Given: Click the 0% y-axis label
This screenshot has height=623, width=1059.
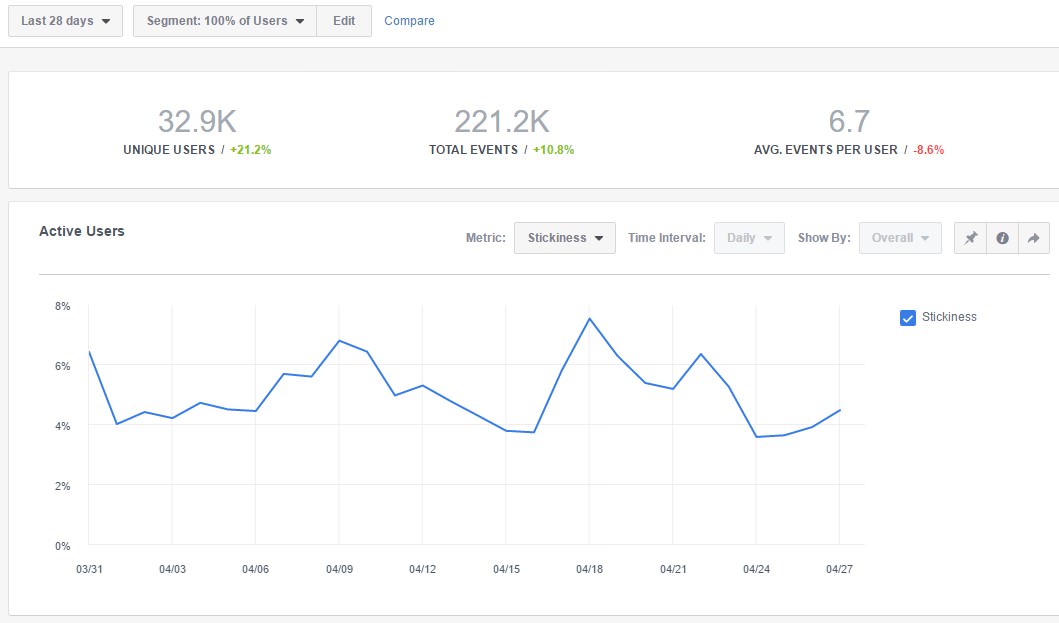Looking at the screenshot, I should (x=63, y=546).
